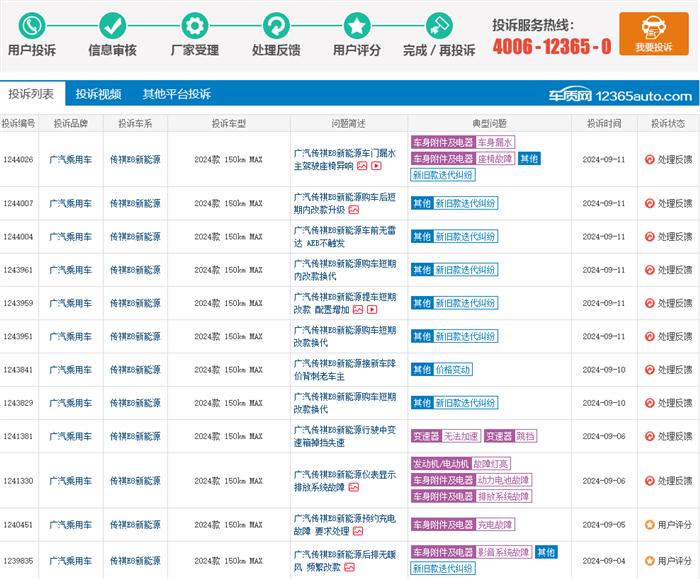Click 广汽乘用车 brand in row 1244007
This screenshot has height=579, width=700.
71,203
